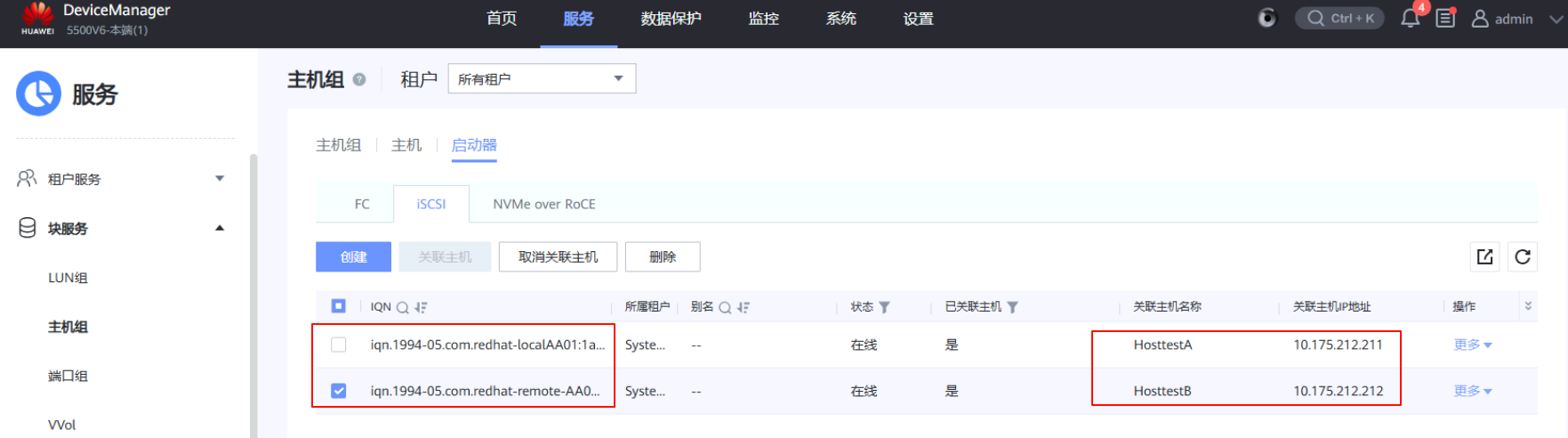Viewport: 1568px width, 438px height.
Task: Open the 数据保护 top menu
Action: [671, 19]
